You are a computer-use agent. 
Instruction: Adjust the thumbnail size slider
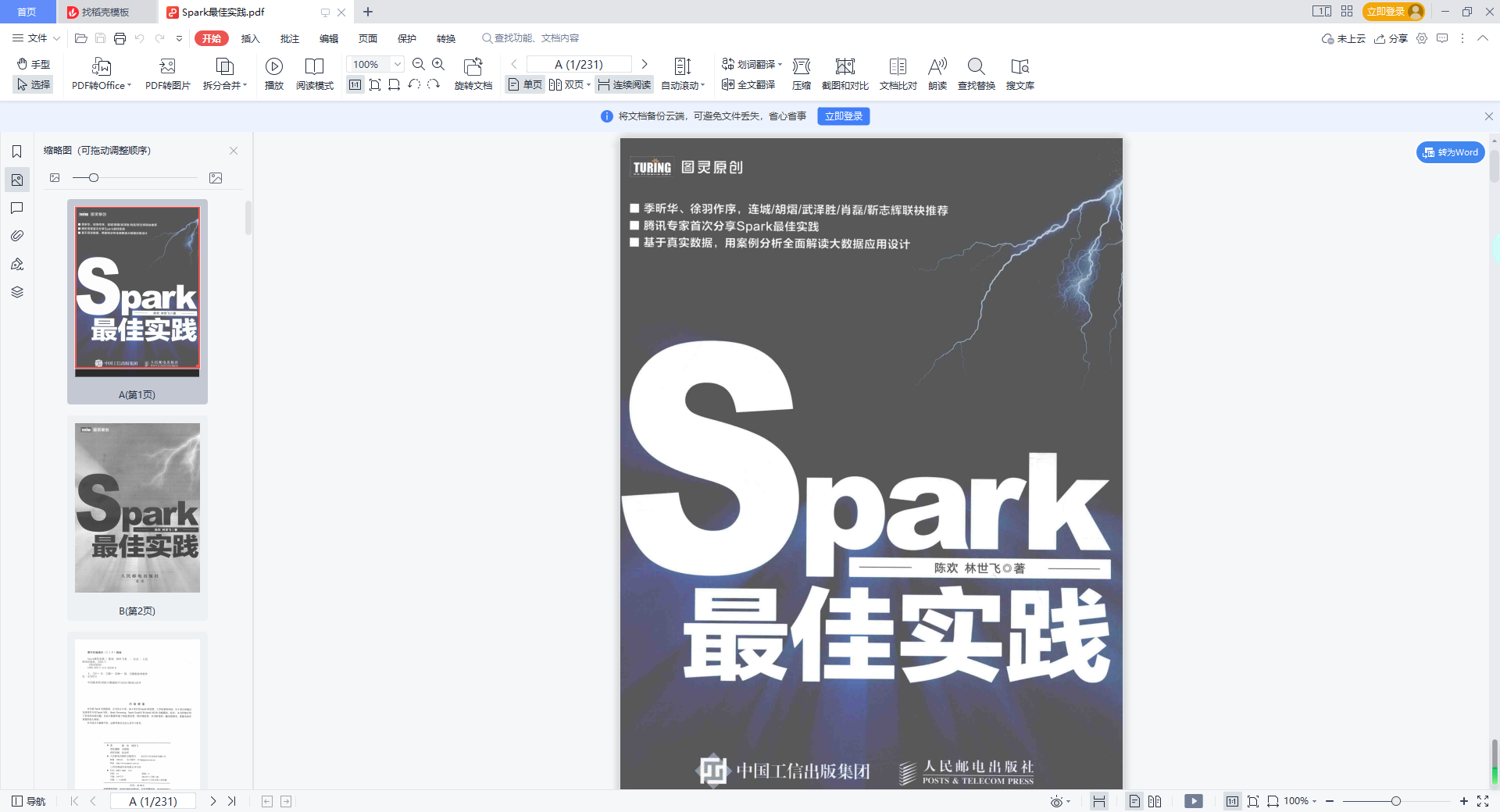click(x=93, y=178)
